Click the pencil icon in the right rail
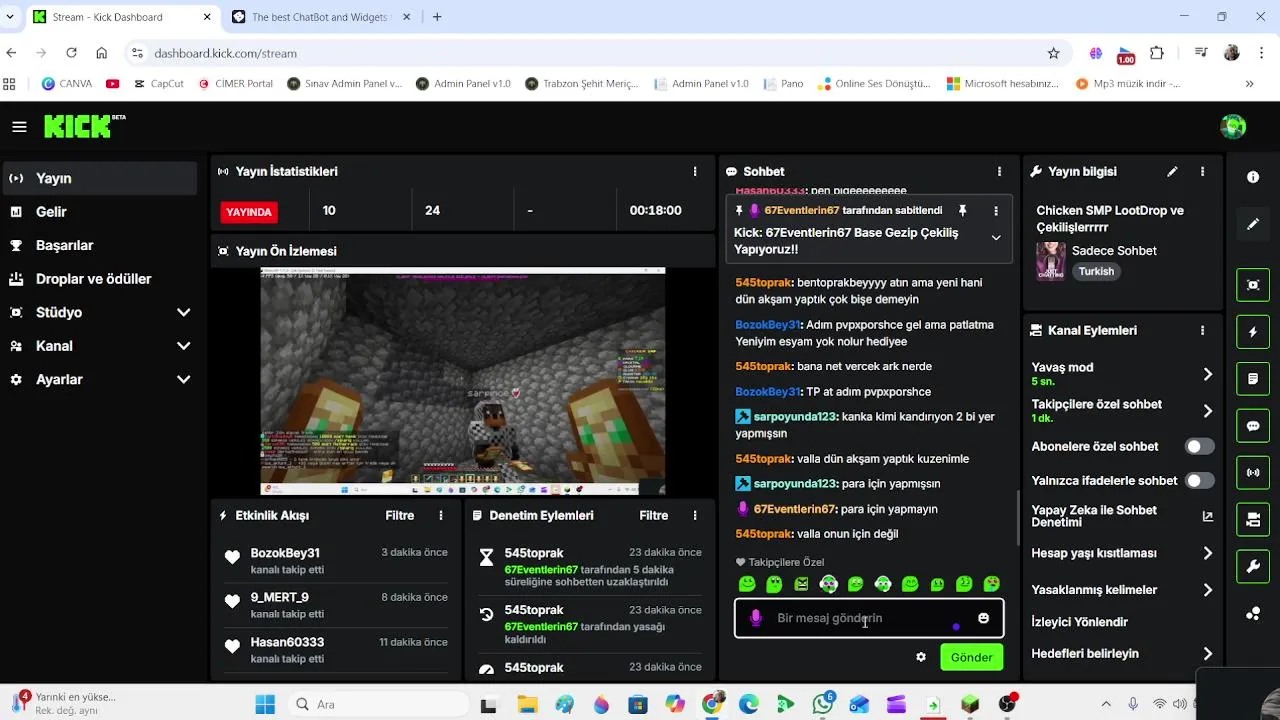This screenshot has width=1280, height=720. pos(1253,224)
